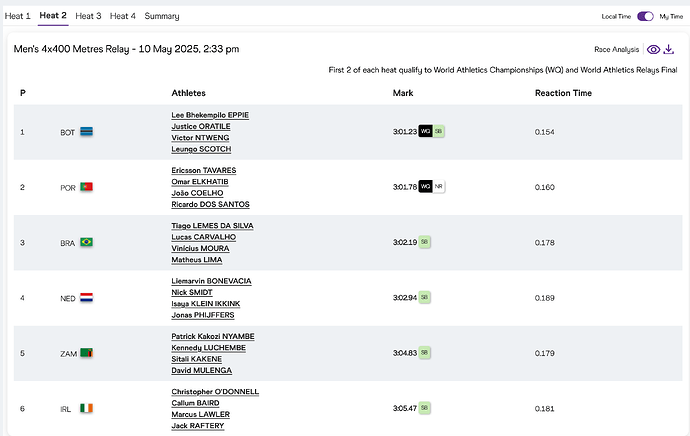Viewport: 690px width, 436px height.
Task: Open Jonas PHIJFFERS profile
Action: tap(202, 315)
